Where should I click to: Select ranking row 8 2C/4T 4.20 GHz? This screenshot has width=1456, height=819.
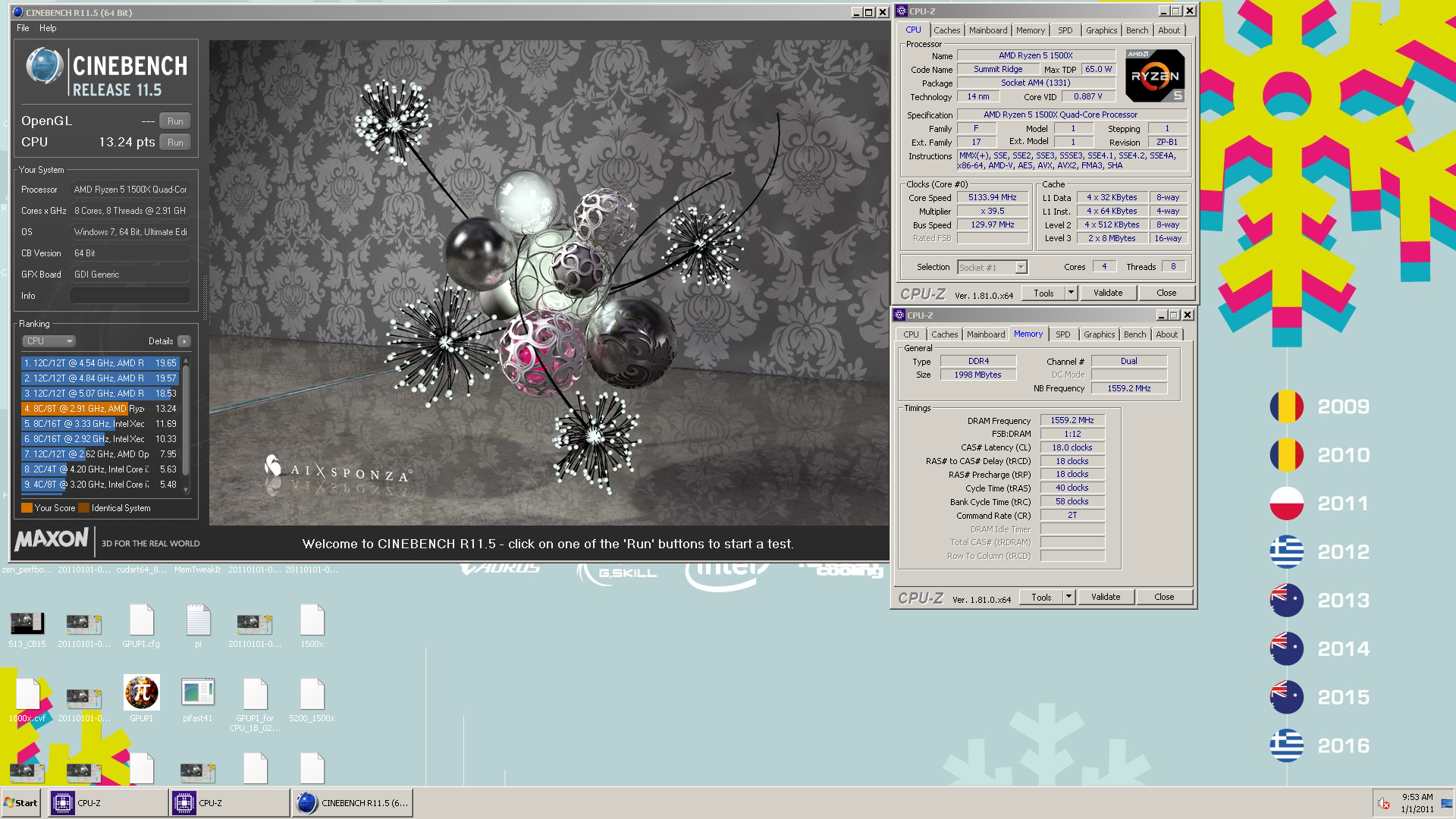point(100,469)
